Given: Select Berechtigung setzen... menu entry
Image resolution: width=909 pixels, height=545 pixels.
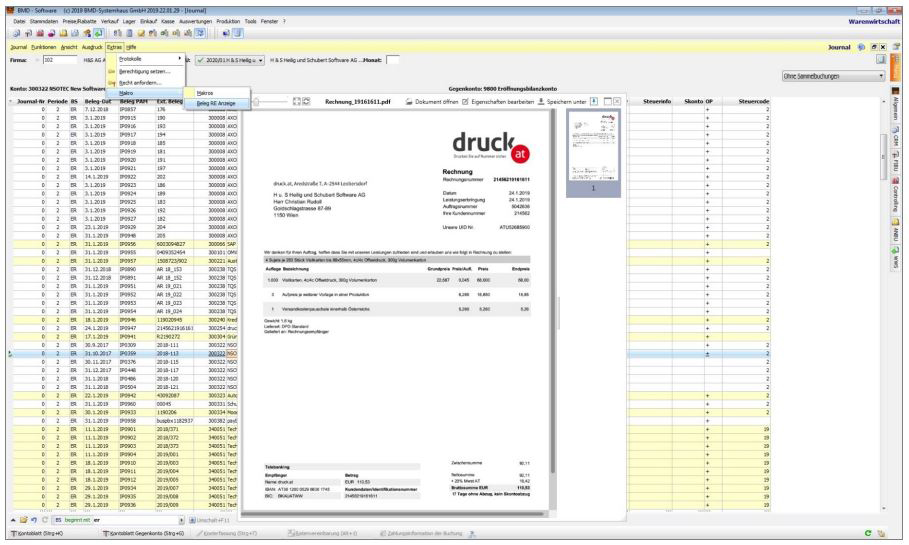Looking at the screenshot, I should tap(145, 71).
